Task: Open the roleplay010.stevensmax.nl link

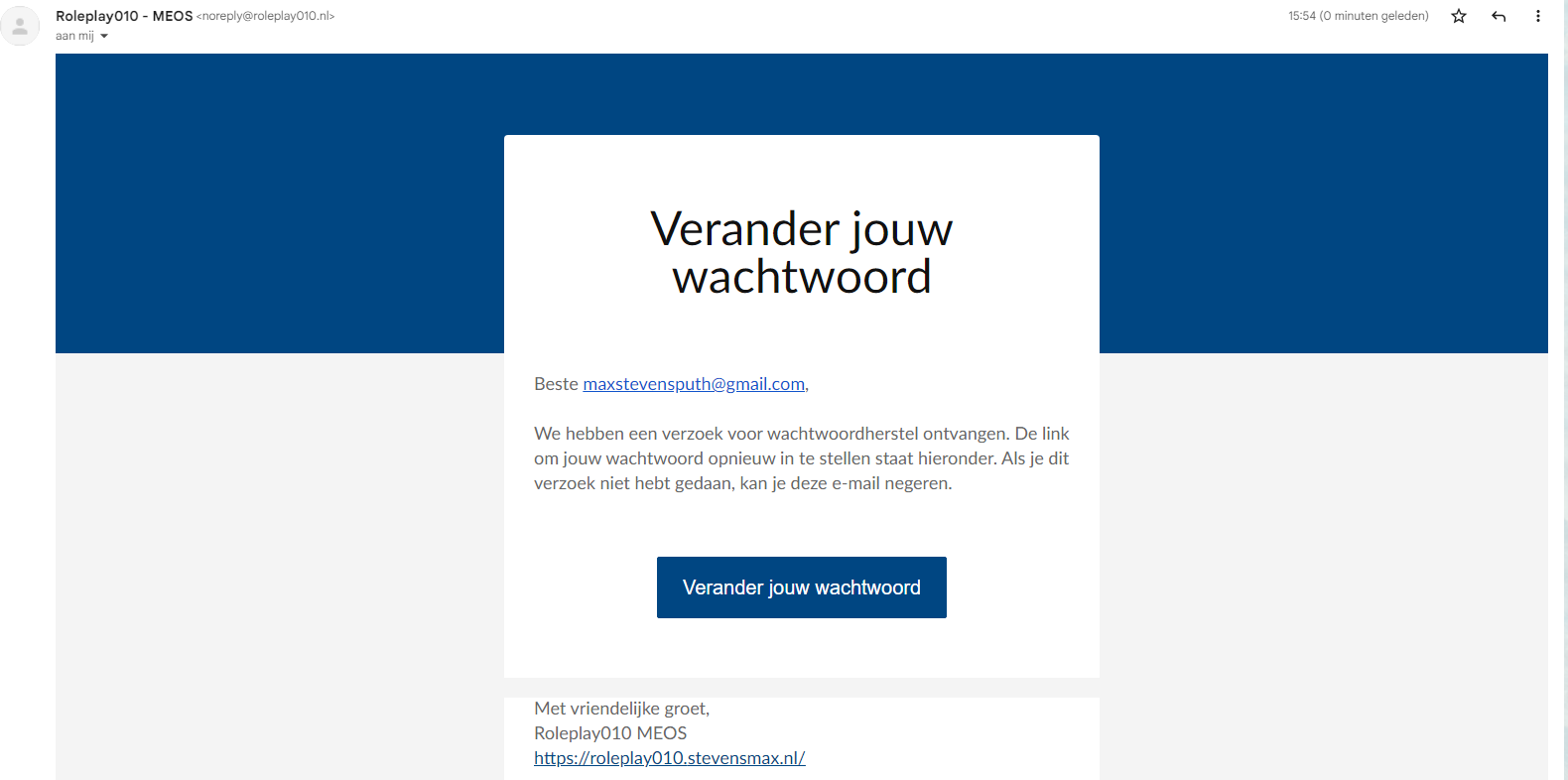Action: click(669, 758)
